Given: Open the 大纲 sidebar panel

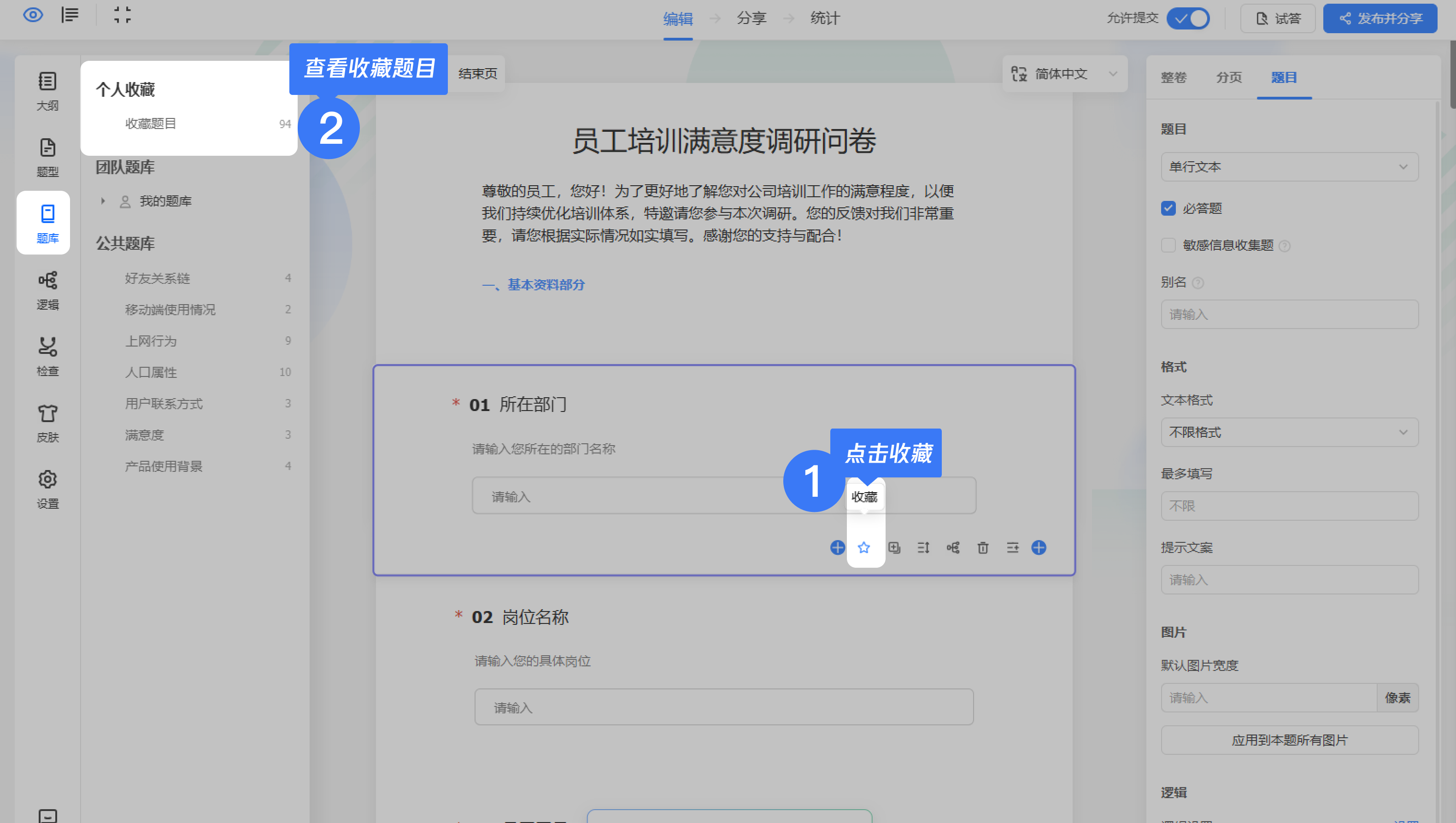Looking at the screenshot, I should (47, 91).
